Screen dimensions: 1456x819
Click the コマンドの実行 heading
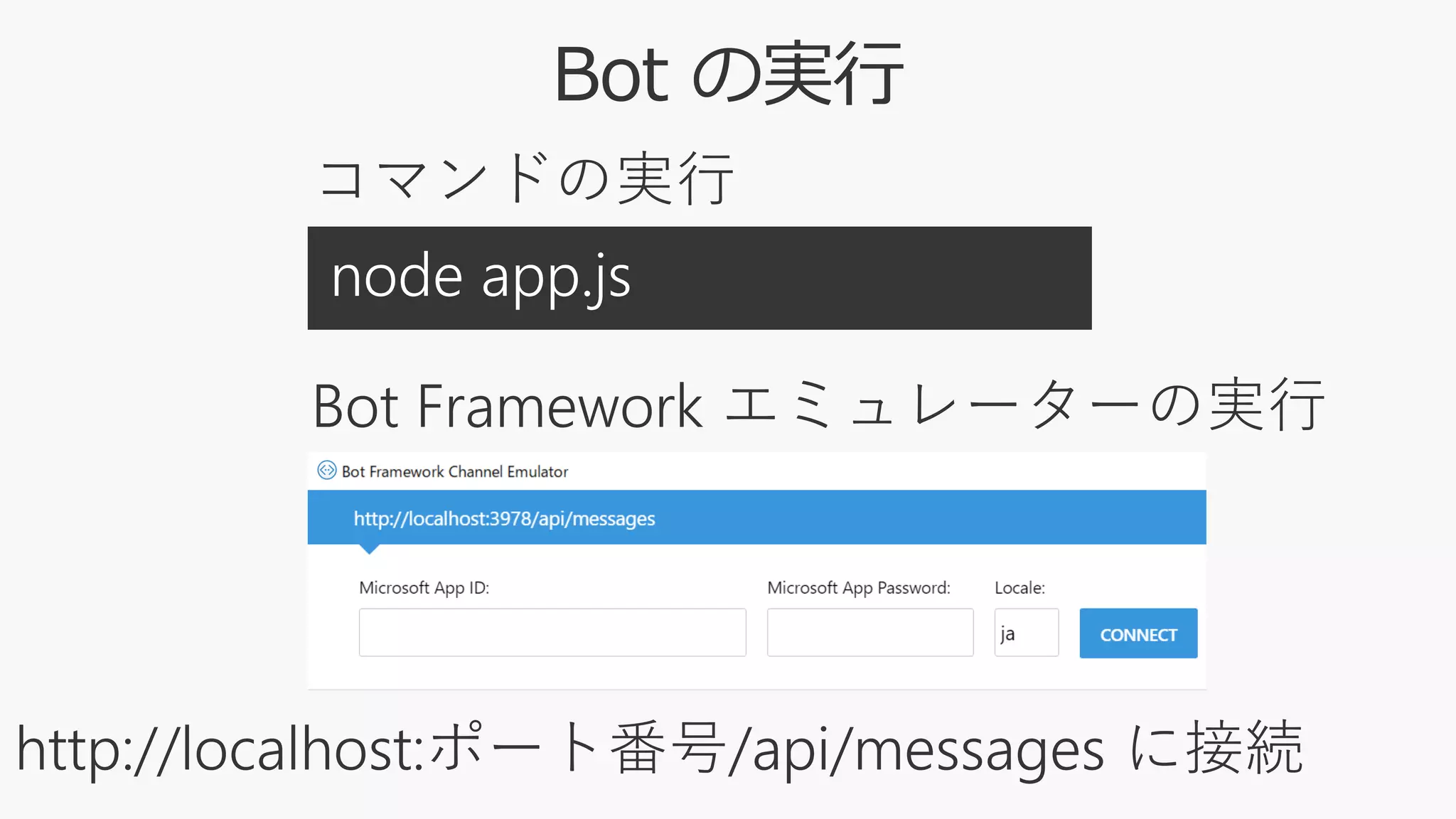(x=526, y=178)
